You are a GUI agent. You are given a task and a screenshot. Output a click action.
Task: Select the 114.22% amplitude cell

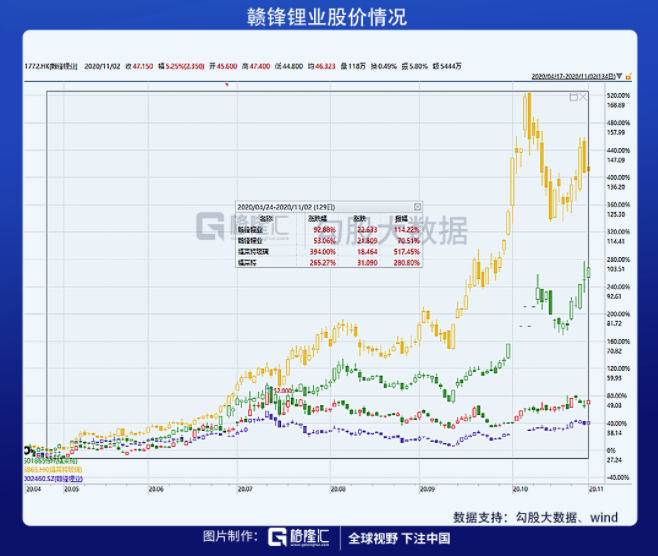[407, 230]
